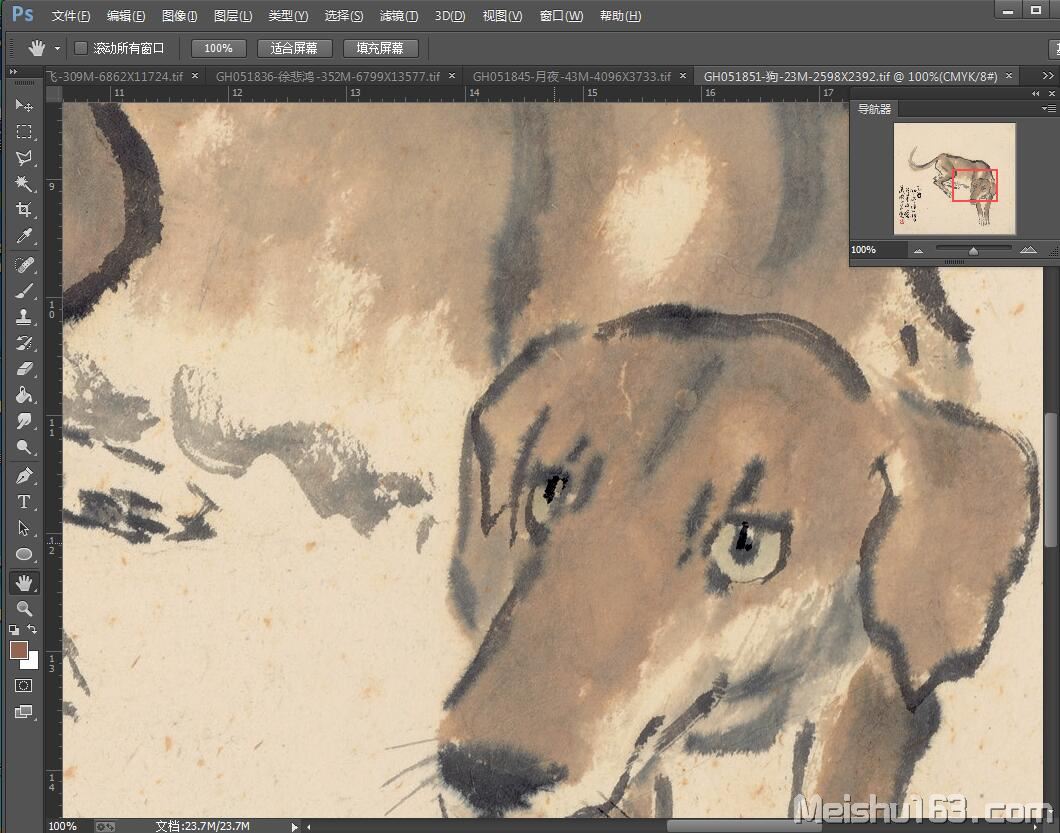The image size is (1060, 833).
Task: Adjust the Navigator zoom slider
Action: [973, 251]
